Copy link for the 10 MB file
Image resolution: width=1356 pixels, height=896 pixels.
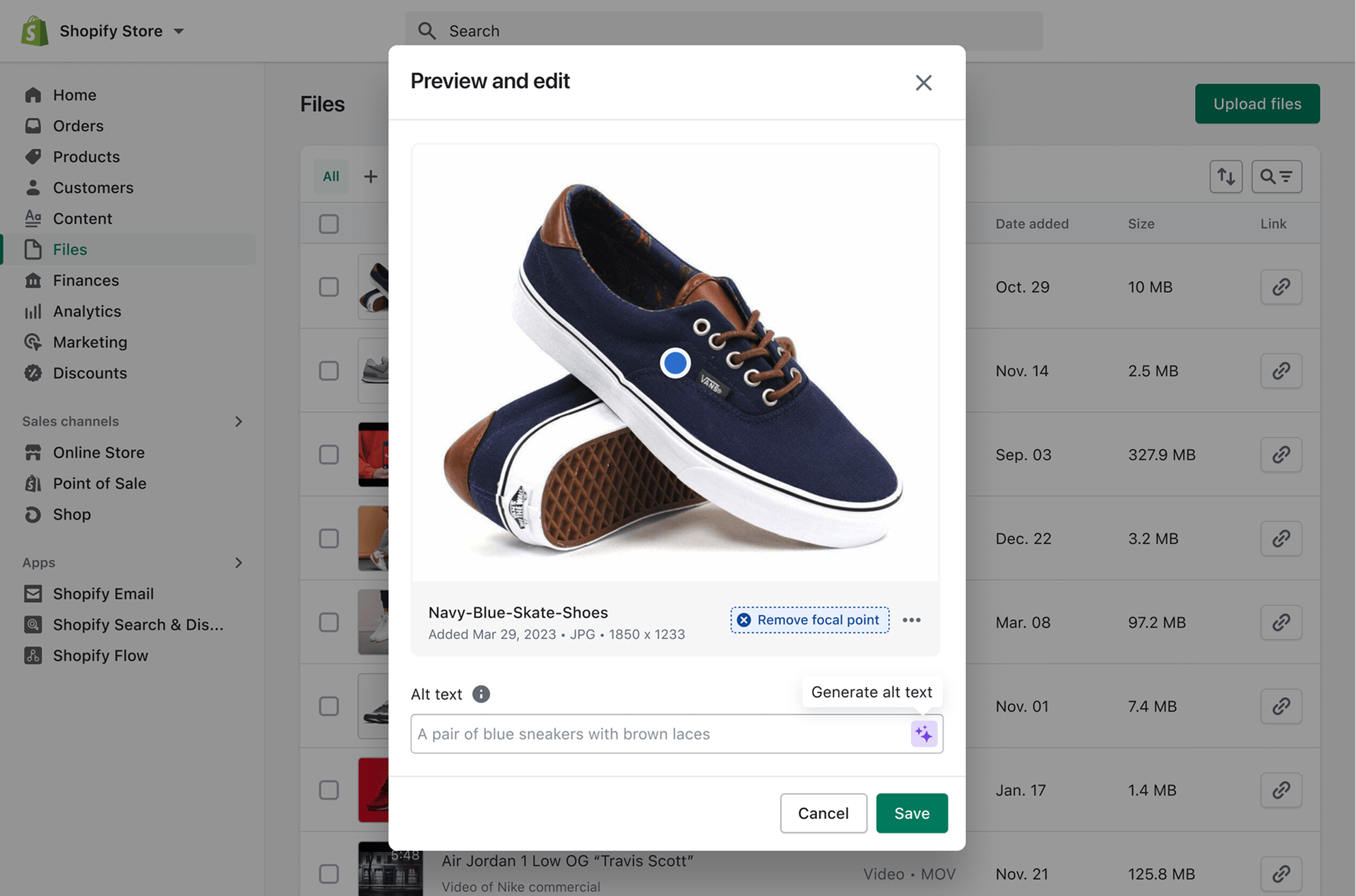[x=1281, y=287]
